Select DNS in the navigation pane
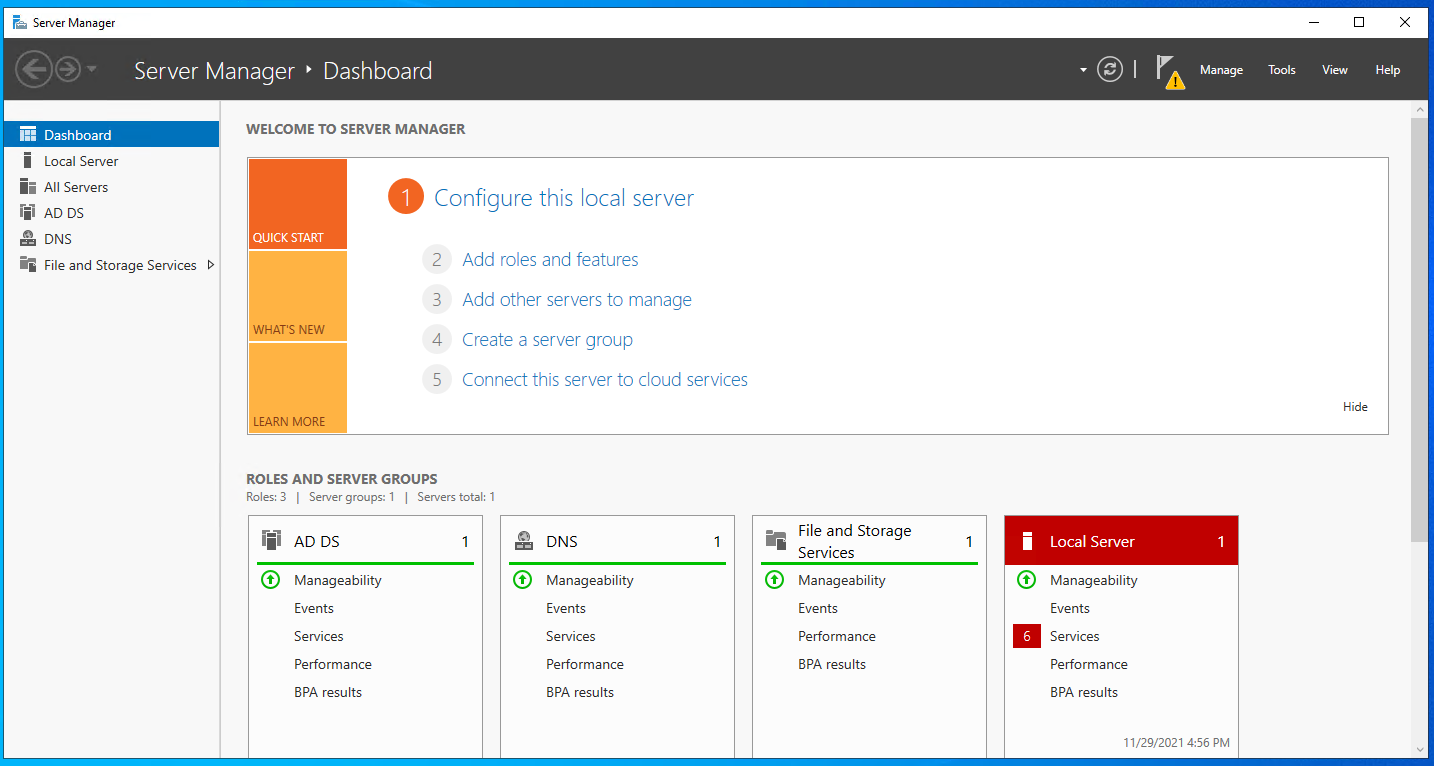Screen dimensions: 1434x766 point(111,239)
